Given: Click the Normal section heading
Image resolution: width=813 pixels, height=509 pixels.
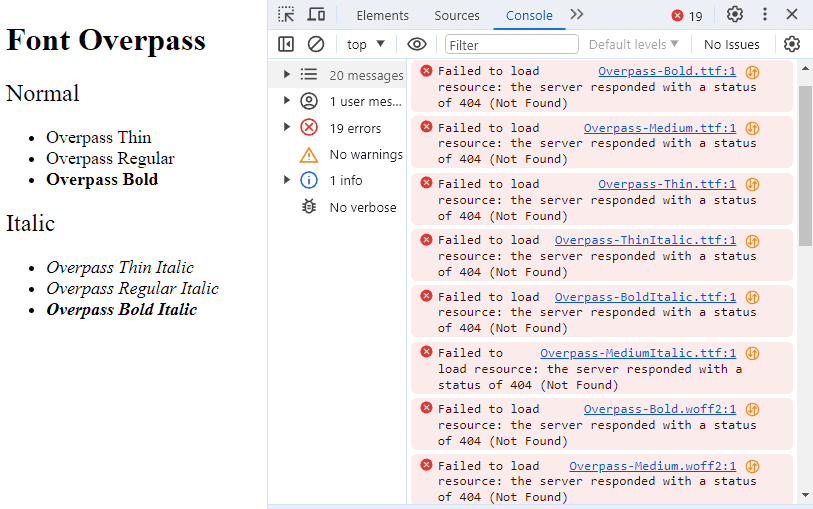Looking at the screenshot, I should [43, 93].
